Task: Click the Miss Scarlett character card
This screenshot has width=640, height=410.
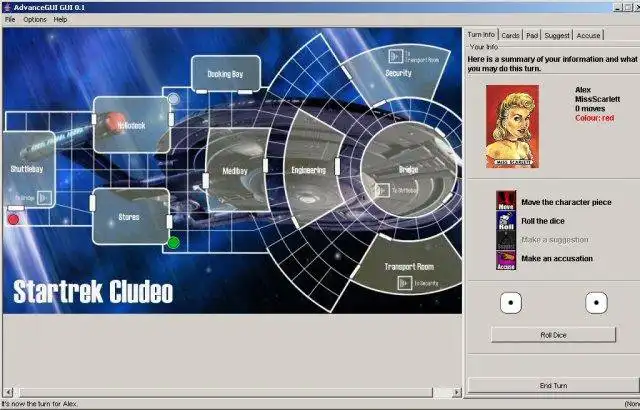Action: click(512, 126)
